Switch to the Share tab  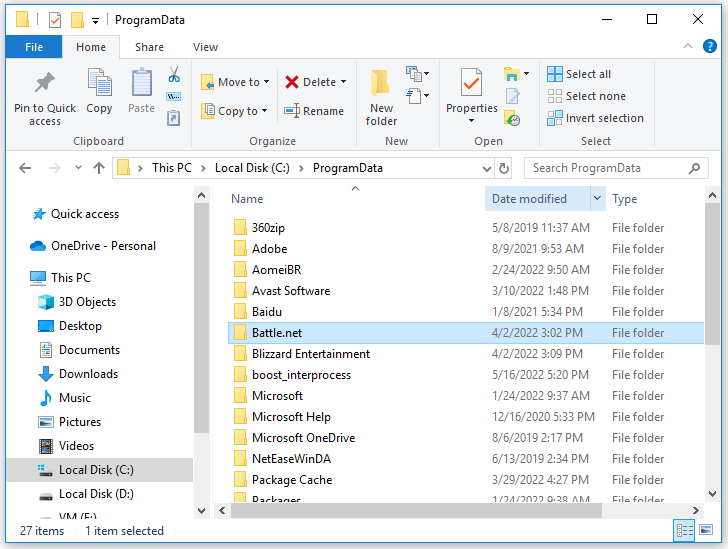(150, 47)
